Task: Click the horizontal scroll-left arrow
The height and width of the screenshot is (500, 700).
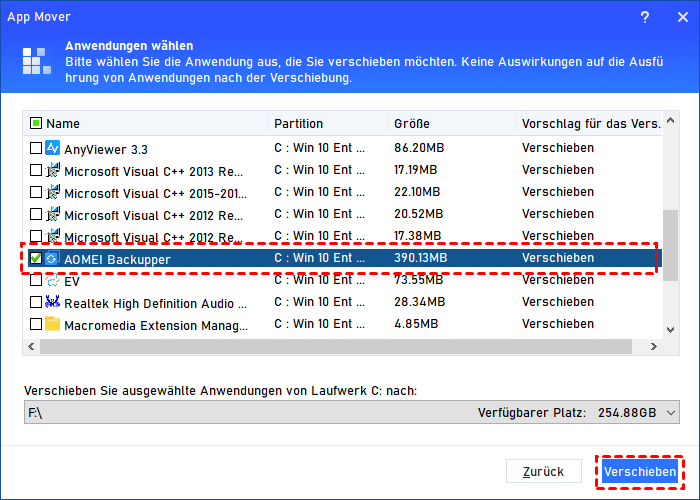Action: (31, 346)
